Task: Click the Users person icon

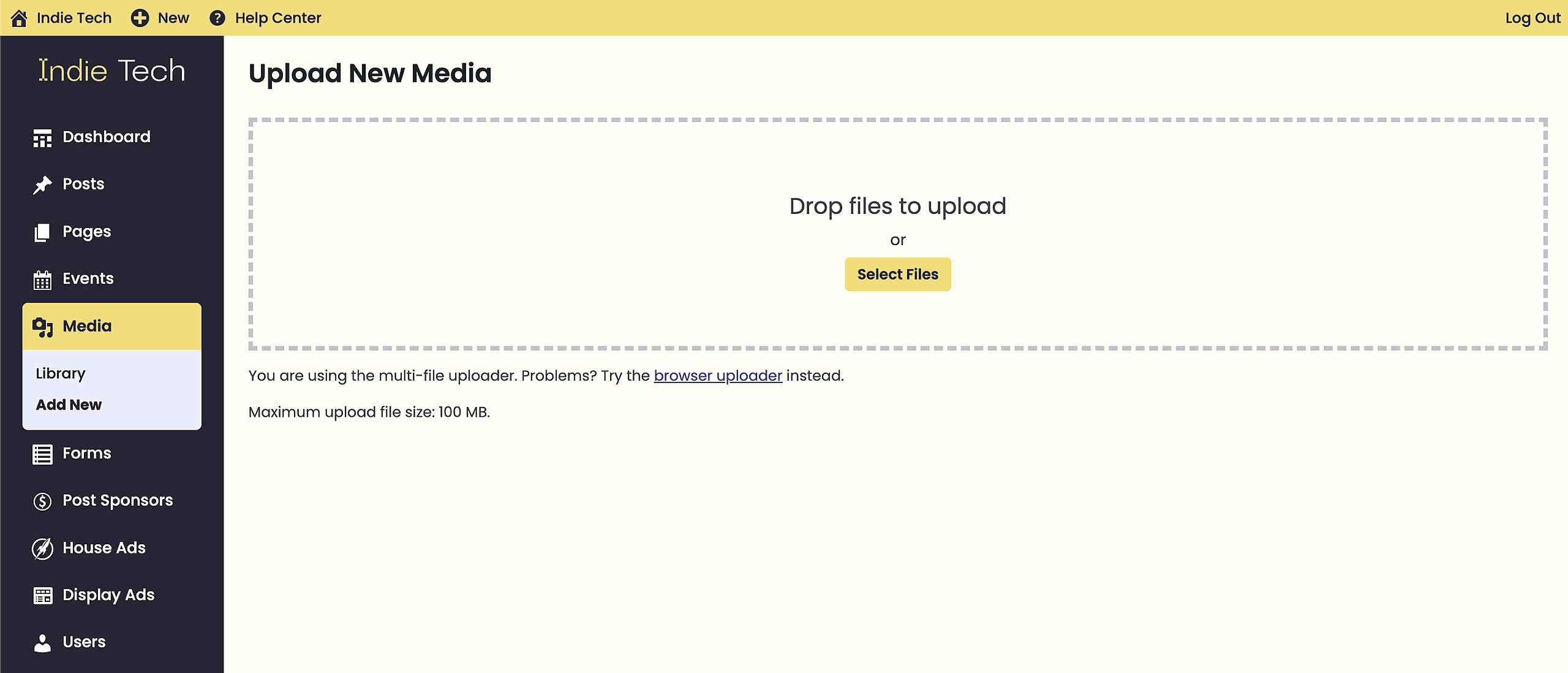Action: pos(42,643)
